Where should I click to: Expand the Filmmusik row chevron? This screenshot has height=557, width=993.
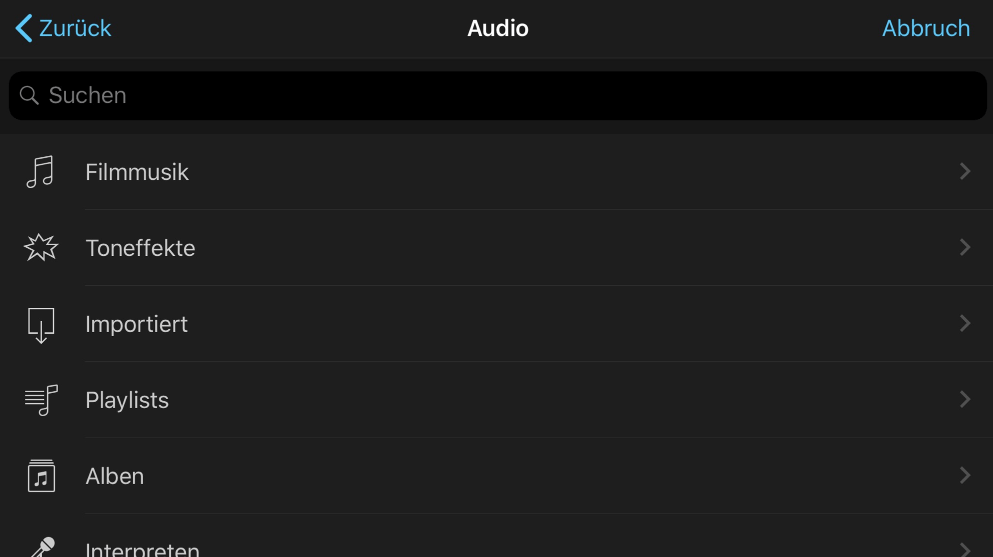tap(965, 172)
